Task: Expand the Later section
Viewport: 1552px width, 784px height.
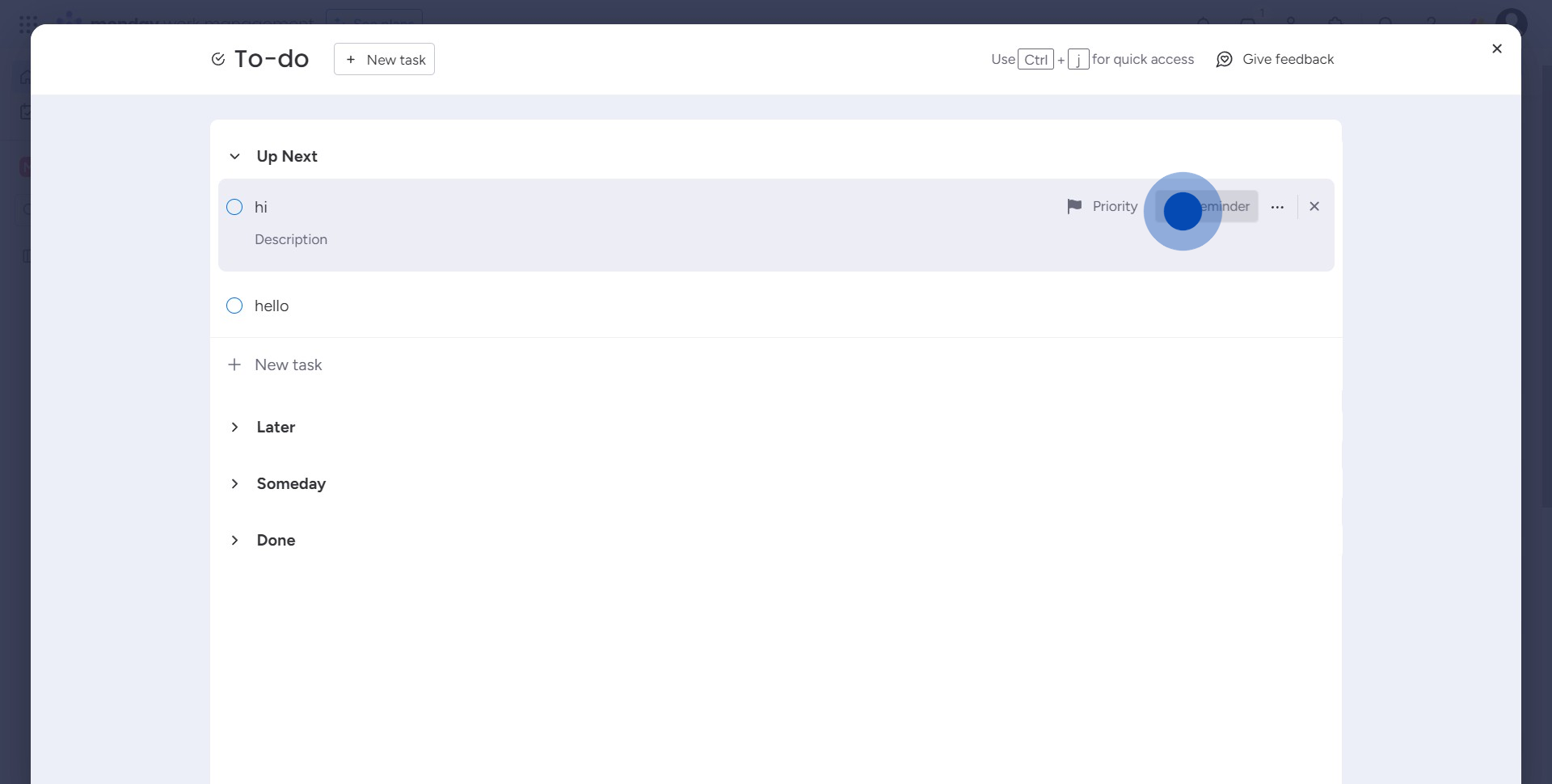Action: point(234,427)
